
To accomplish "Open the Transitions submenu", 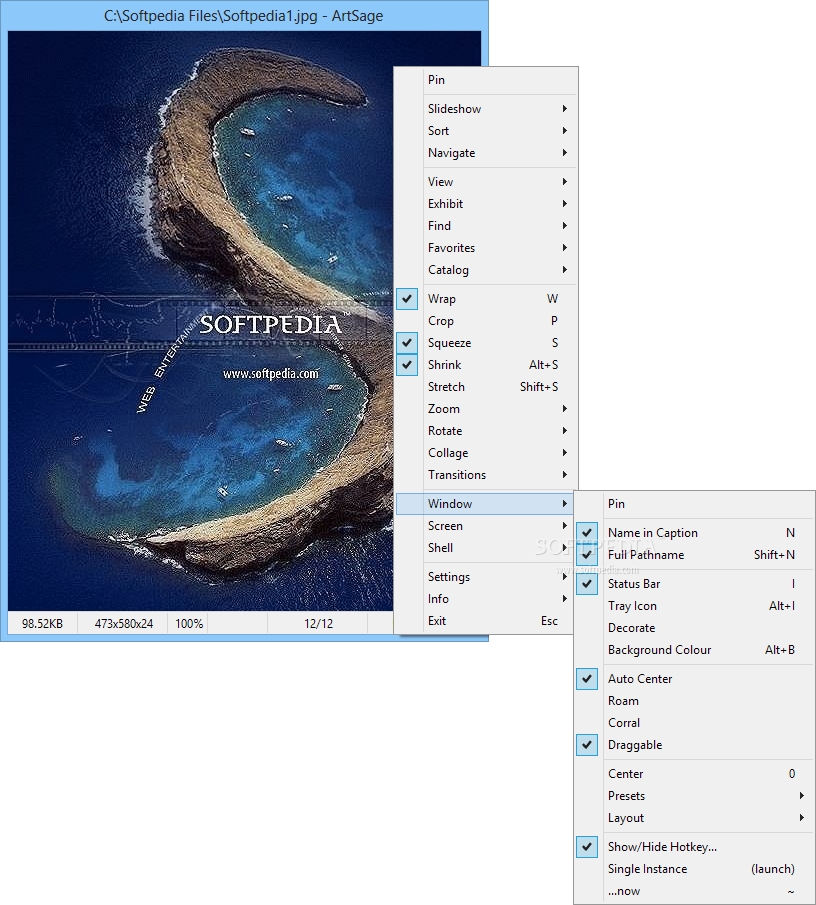I will click(486, 474).
